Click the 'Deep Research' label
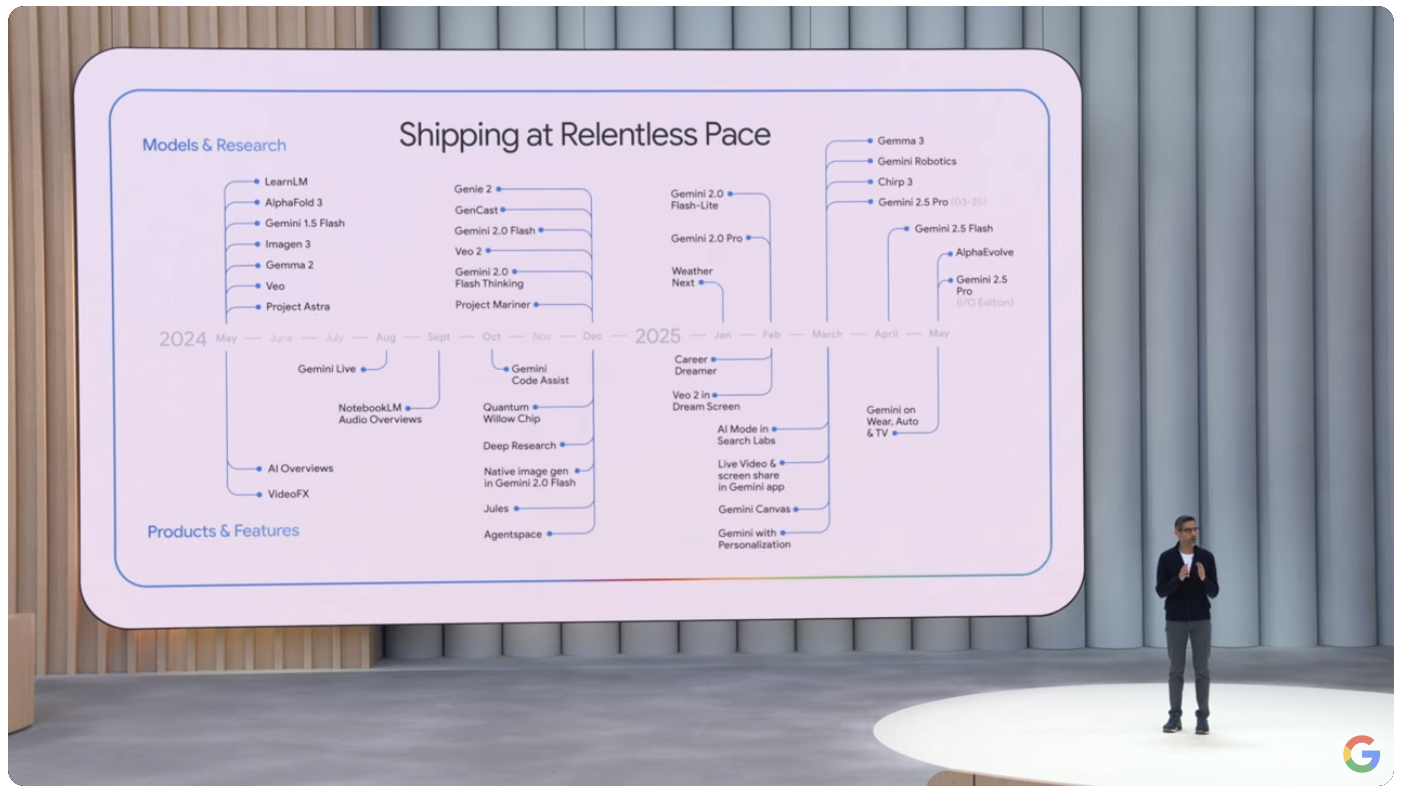Screen dimensions: 1409x798 tap(520, 446)
